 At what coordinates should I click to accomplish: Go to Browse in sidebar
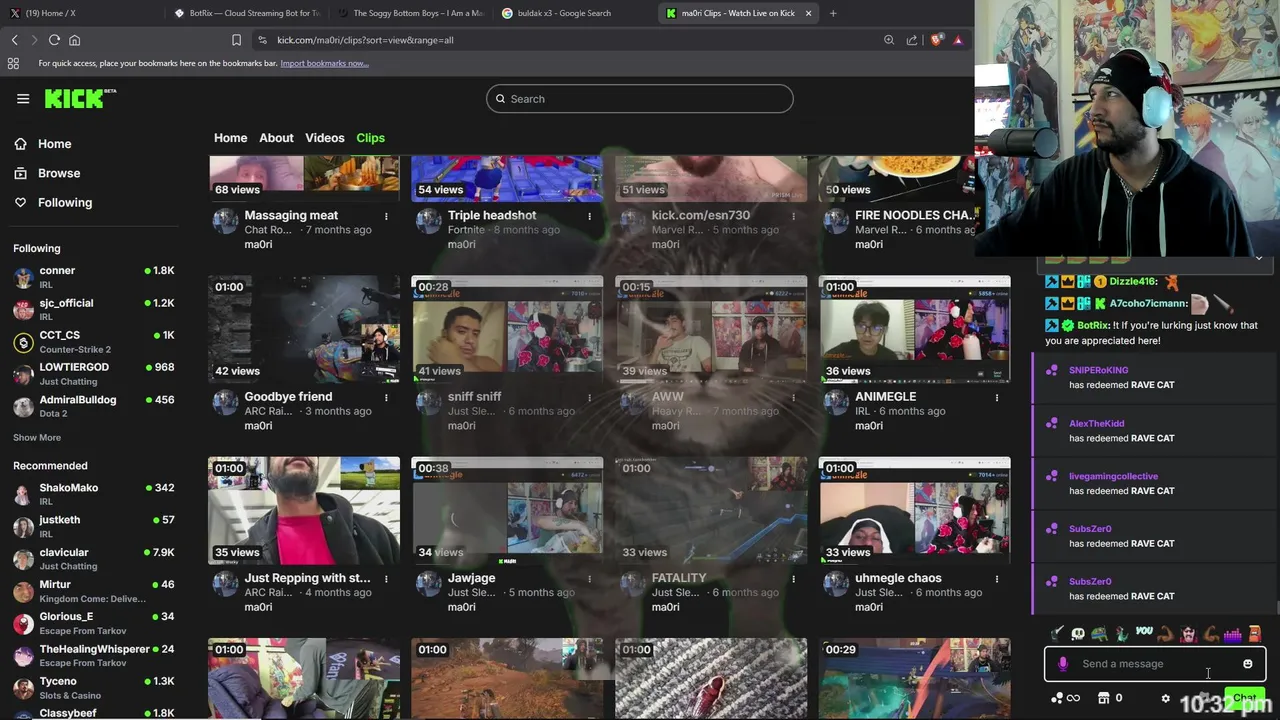click(59, 173)
